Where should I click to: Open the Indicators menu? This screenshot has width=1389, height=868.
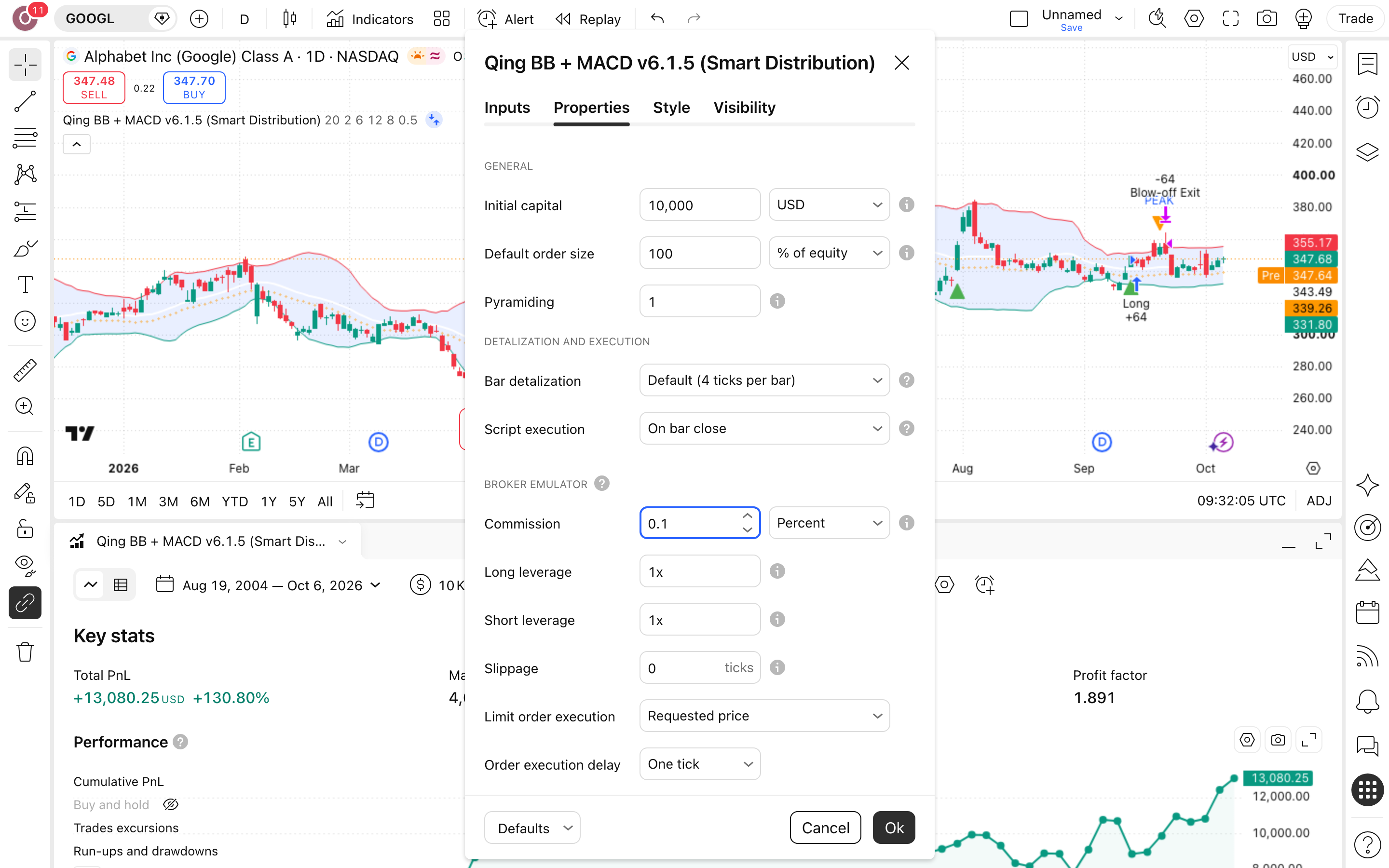[x=369, y=19]
